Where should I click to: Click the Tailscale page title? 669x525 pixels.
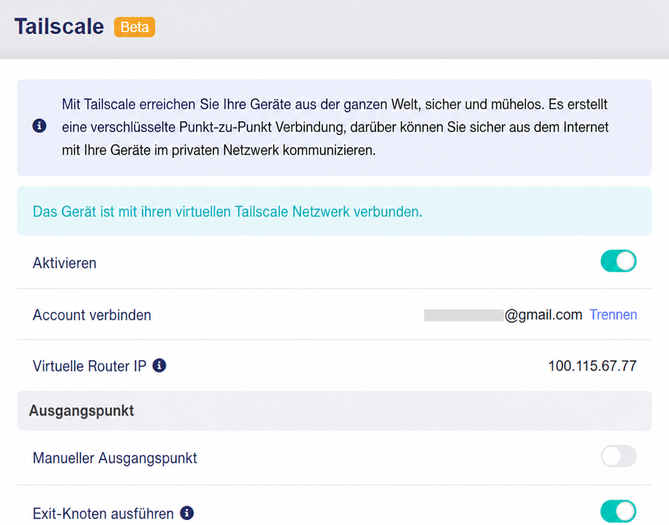(x=59, y=26)
